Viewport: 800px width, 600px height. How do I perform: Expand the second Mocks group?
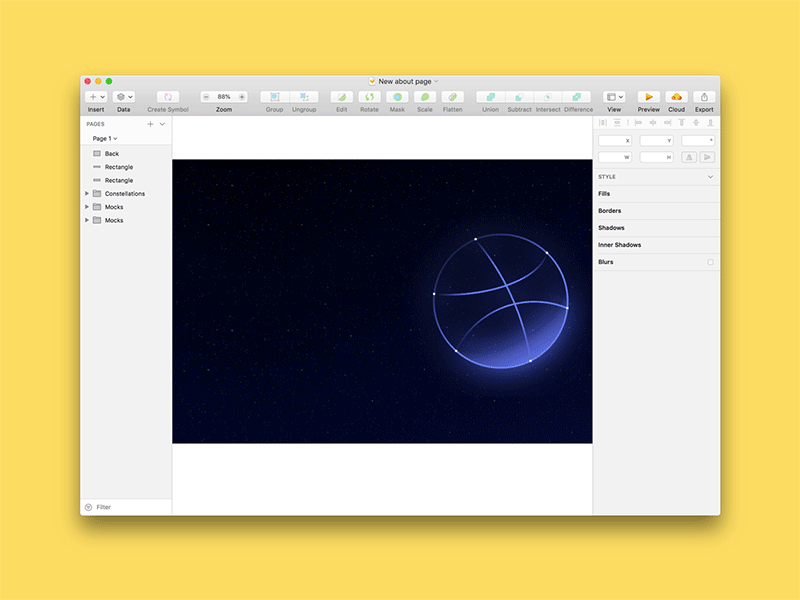click(x=87, y=220)
